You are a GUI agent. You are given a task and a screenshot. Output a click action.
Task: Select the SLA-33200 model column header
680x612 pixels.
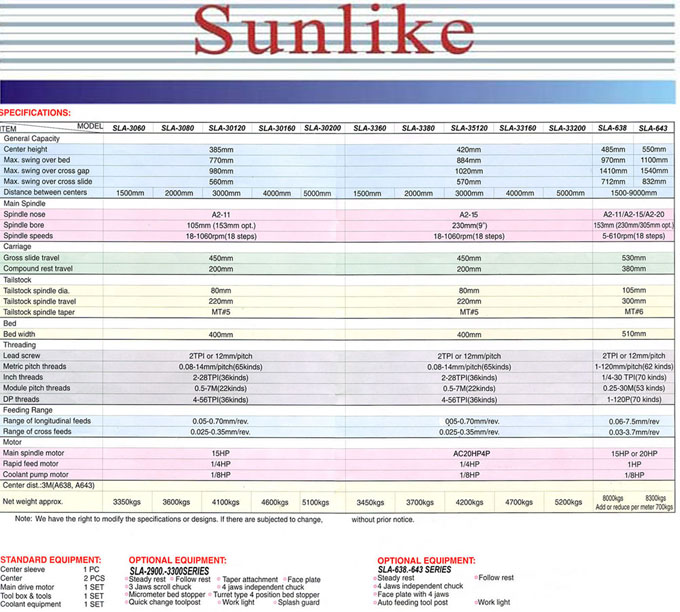point(567,128)
